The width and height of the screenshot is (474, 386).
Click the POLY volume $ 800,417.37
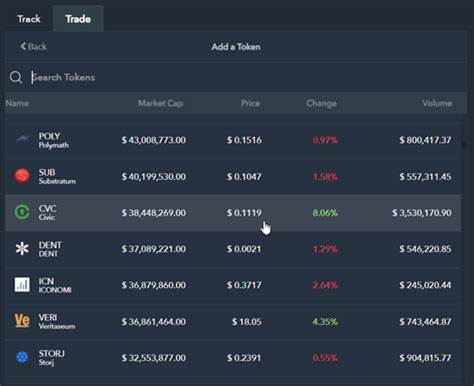pyautogui.click(x=426, y=140)
